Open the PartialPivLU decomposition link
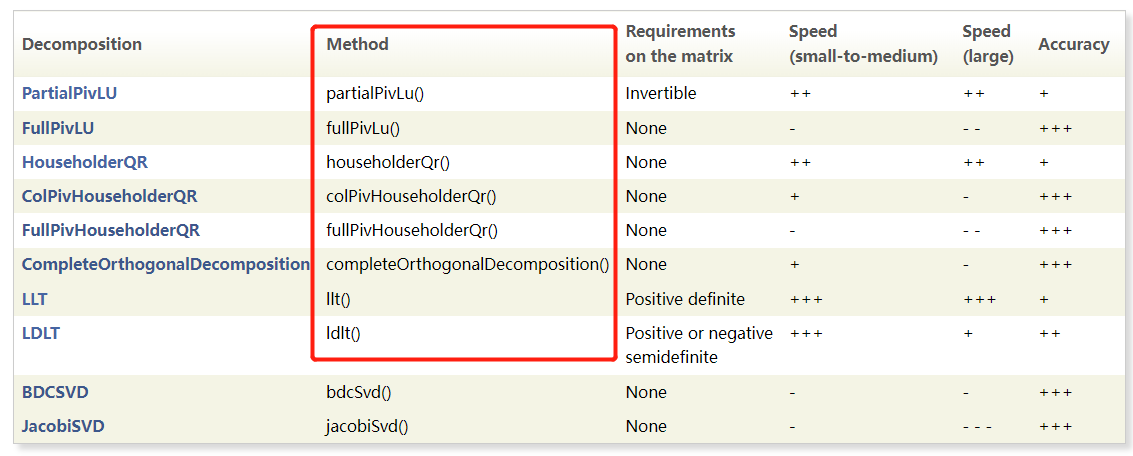 point(70,93)
